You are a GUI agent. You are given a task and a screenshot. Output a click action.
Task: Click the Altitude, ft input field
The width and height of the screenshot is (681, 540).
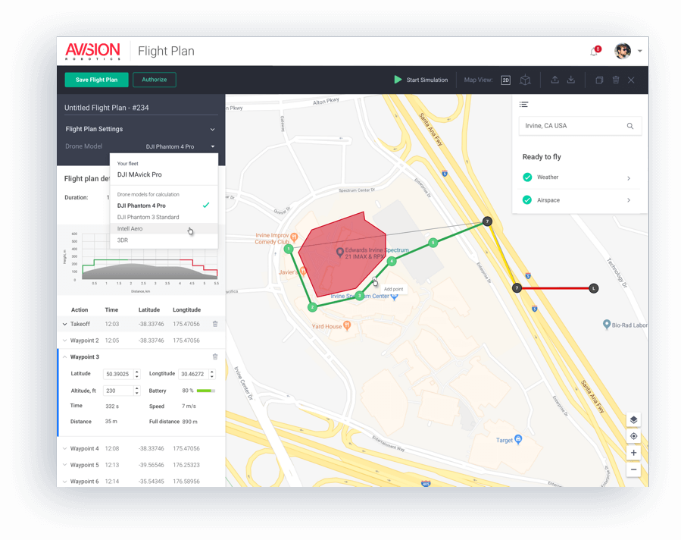point(118,391)
